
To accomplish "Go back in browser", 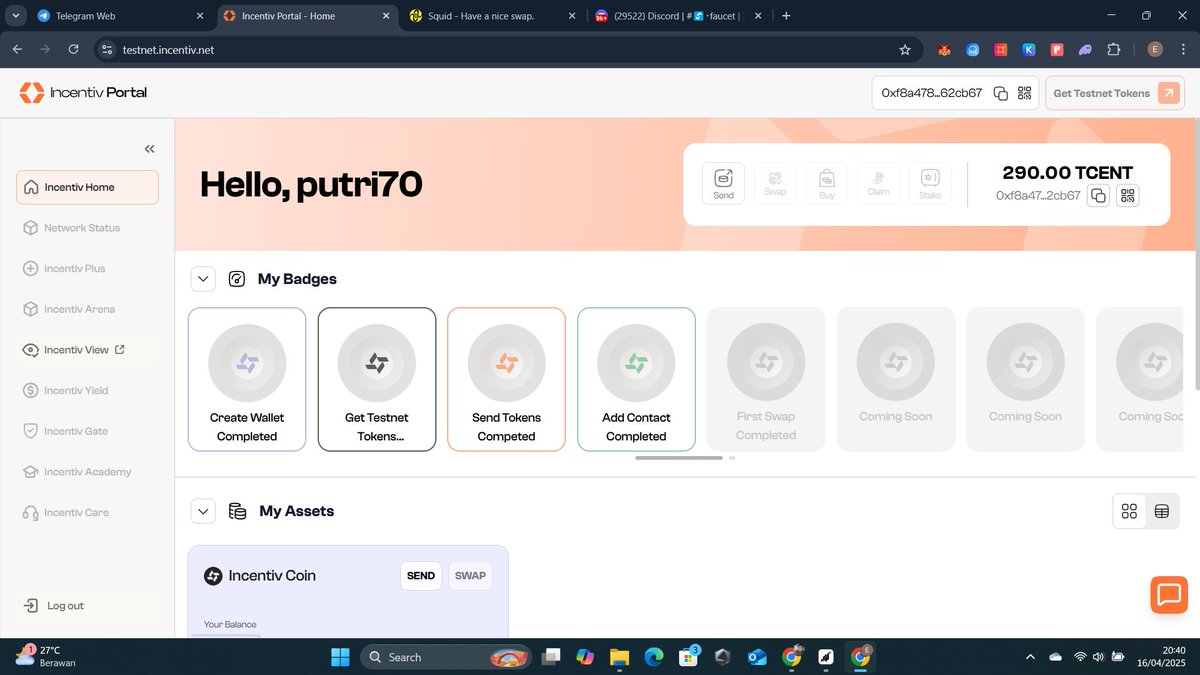I will click(17, 49).
